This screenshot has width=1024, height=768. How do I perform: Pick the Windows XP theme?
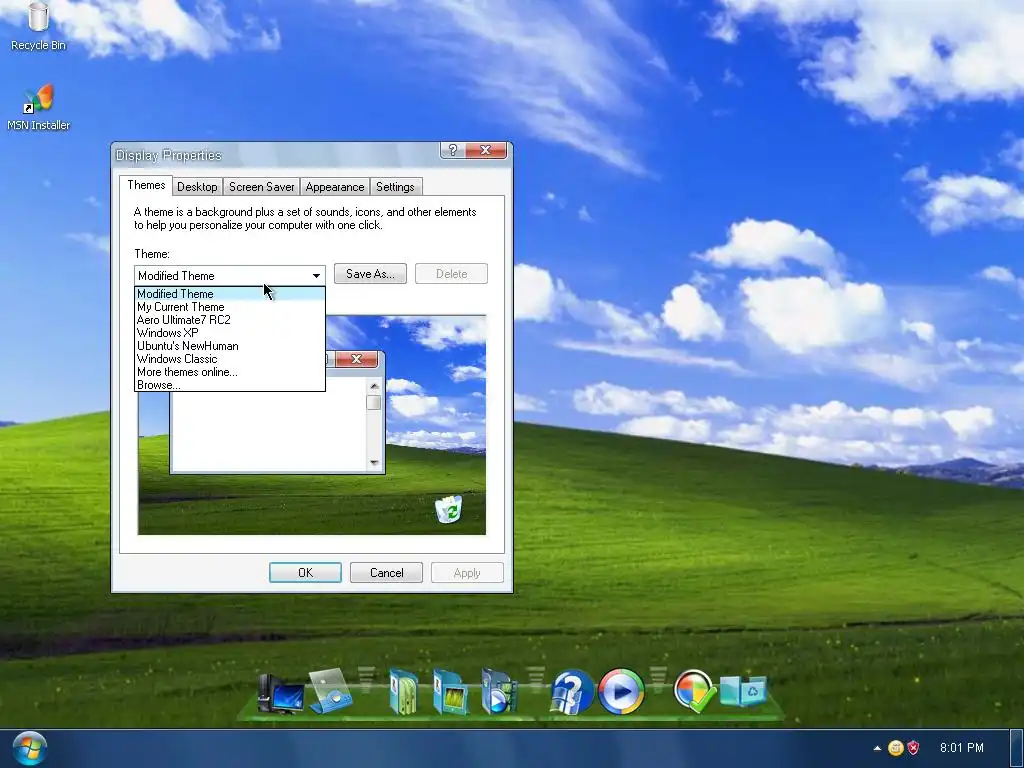230,333
